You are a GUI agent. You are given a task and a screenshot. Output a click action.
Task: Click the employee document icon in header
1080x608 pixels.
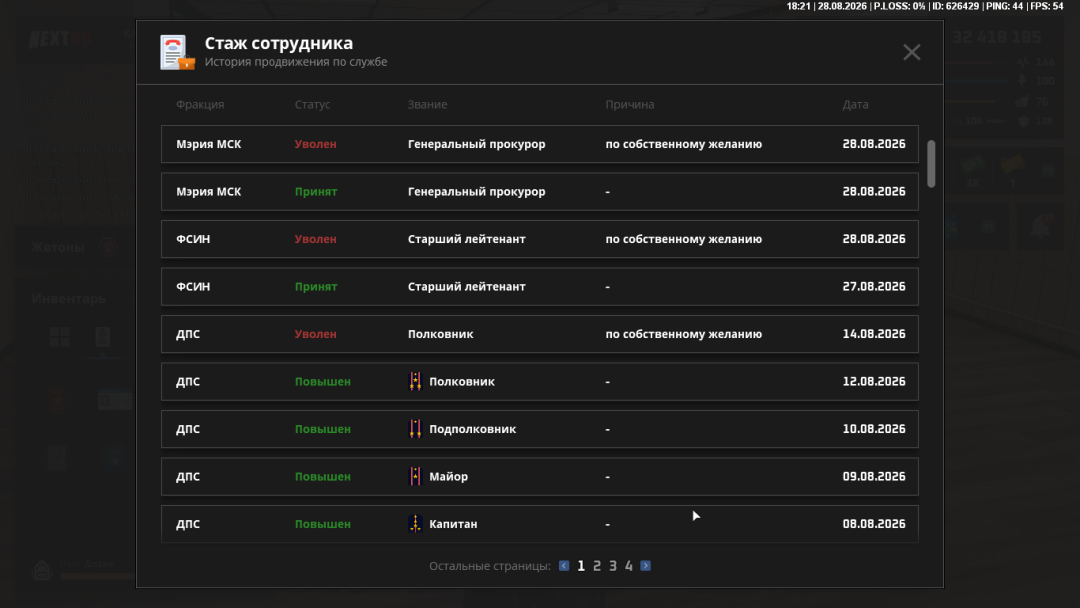pyautogui.click(x=177, y=52)
